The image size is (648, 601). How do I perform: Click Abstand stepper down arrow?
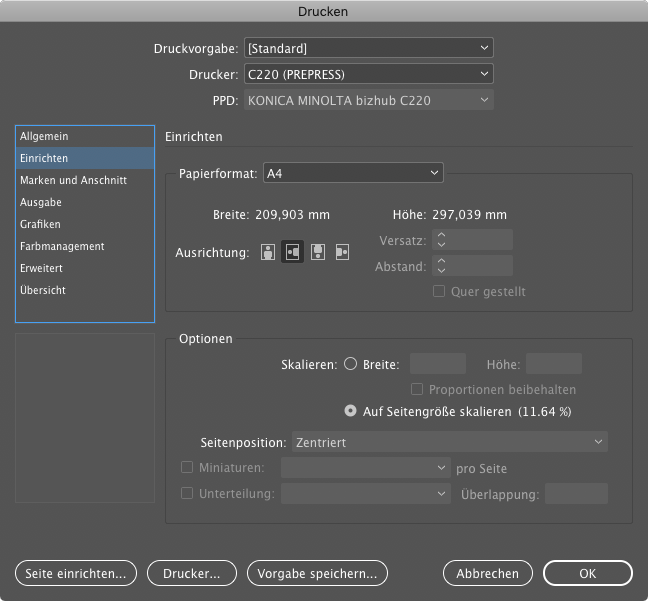(x=441, y=270)
